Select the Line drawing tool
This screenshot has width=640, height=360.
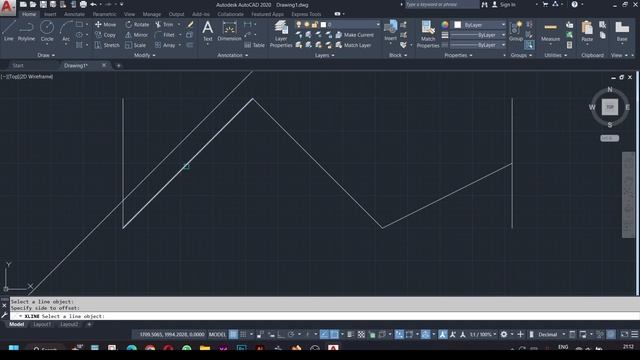click(8, 31)
